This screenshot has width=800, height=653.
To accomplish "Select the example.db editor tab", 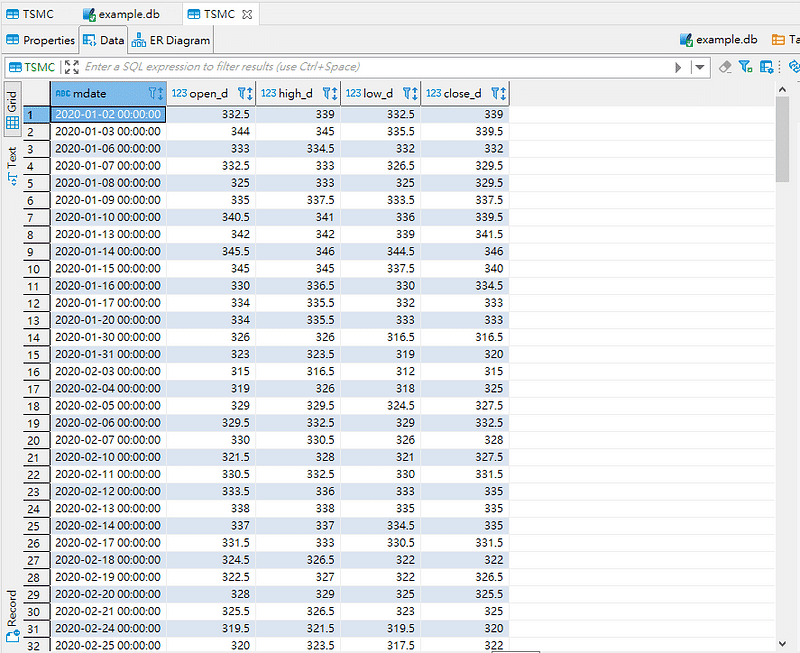I will click(x=121, y=14).
